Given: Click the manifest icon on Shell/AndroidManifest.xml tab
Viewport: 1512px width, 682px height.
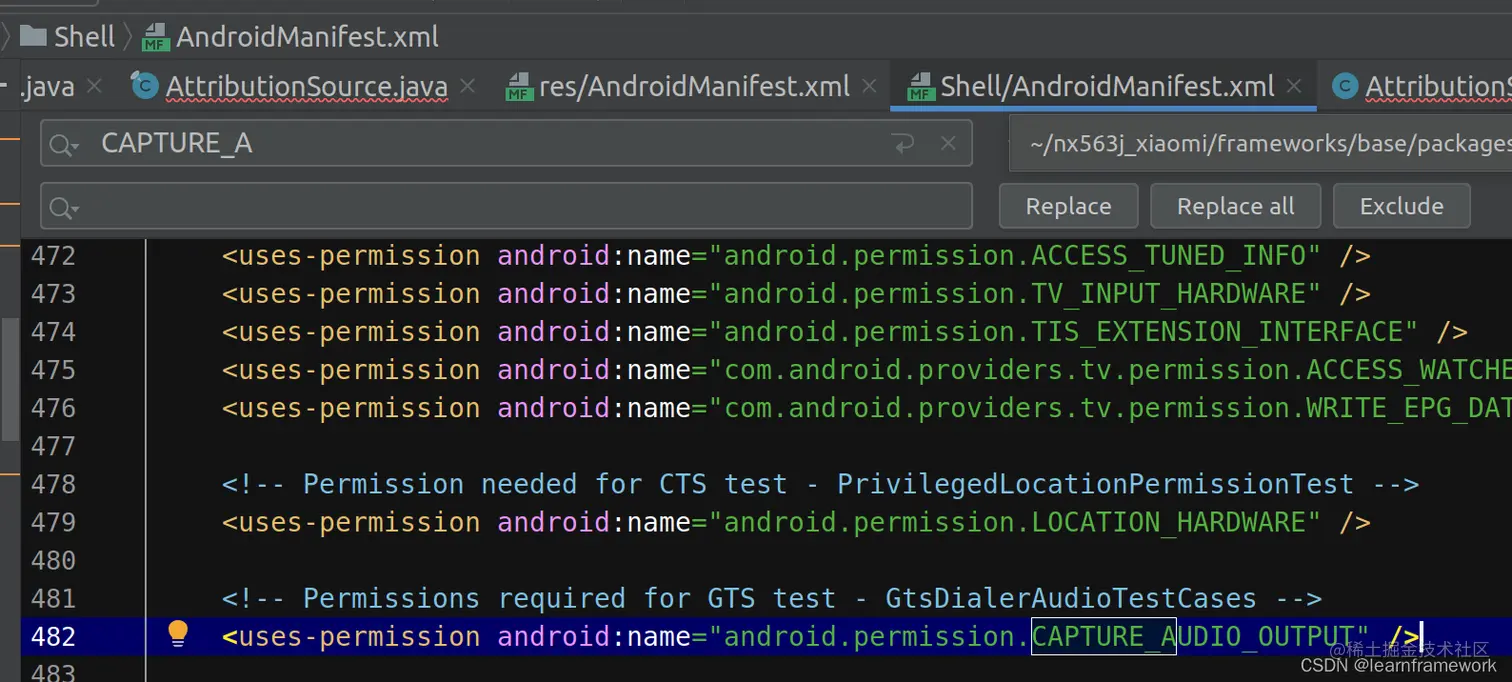Looking at the screenshot, I should 920,88.
